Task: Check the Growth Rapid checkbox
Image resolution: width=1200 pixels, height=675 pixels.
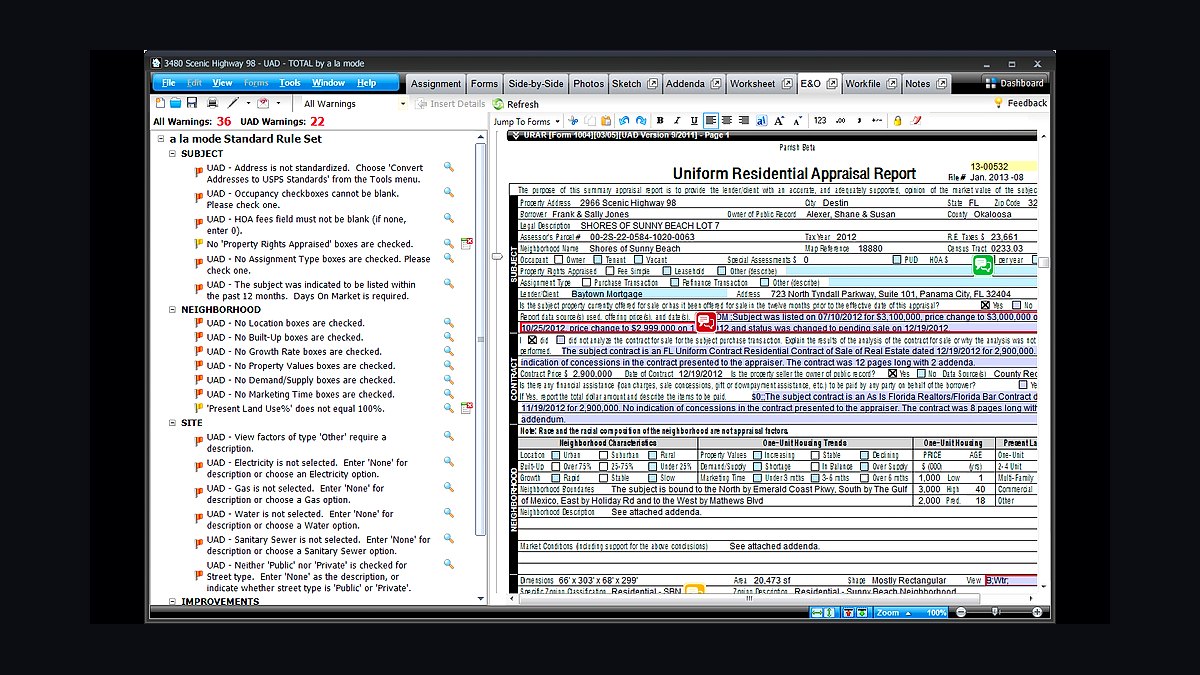Action: pos(555,478)
